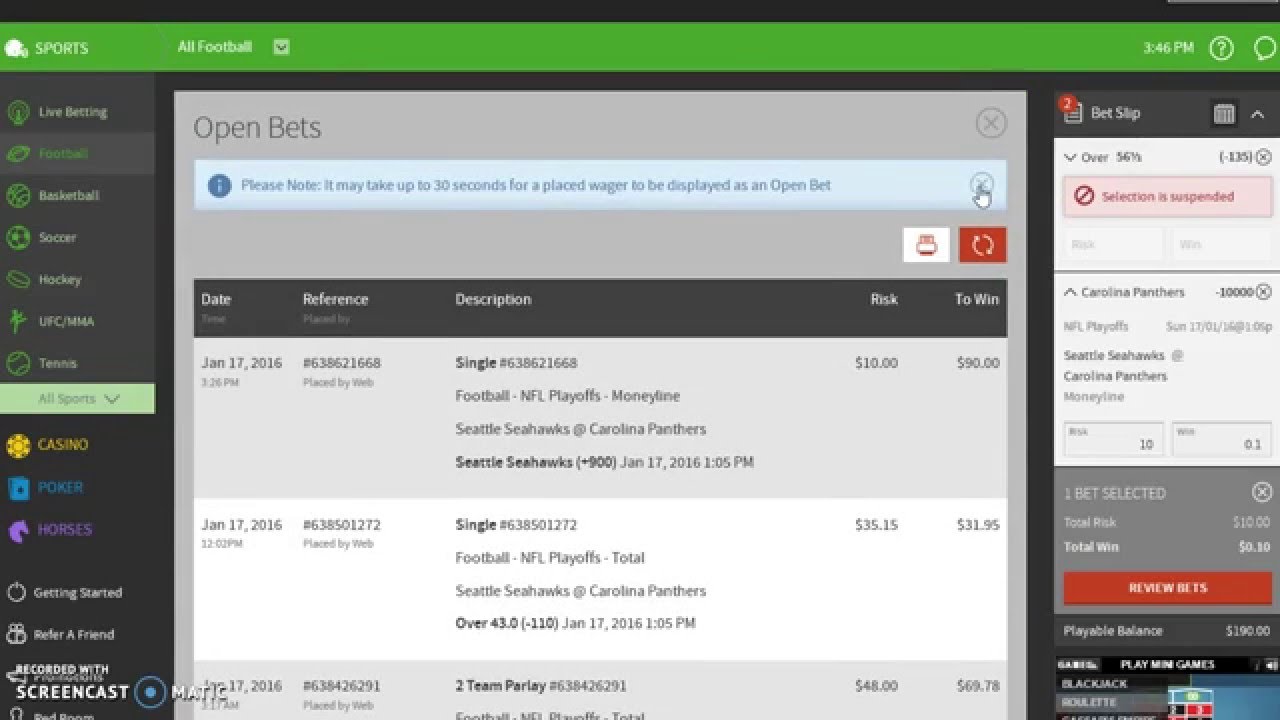
Task: Remove the Over selection from bet slip
Action: [x=1263, y=157]
